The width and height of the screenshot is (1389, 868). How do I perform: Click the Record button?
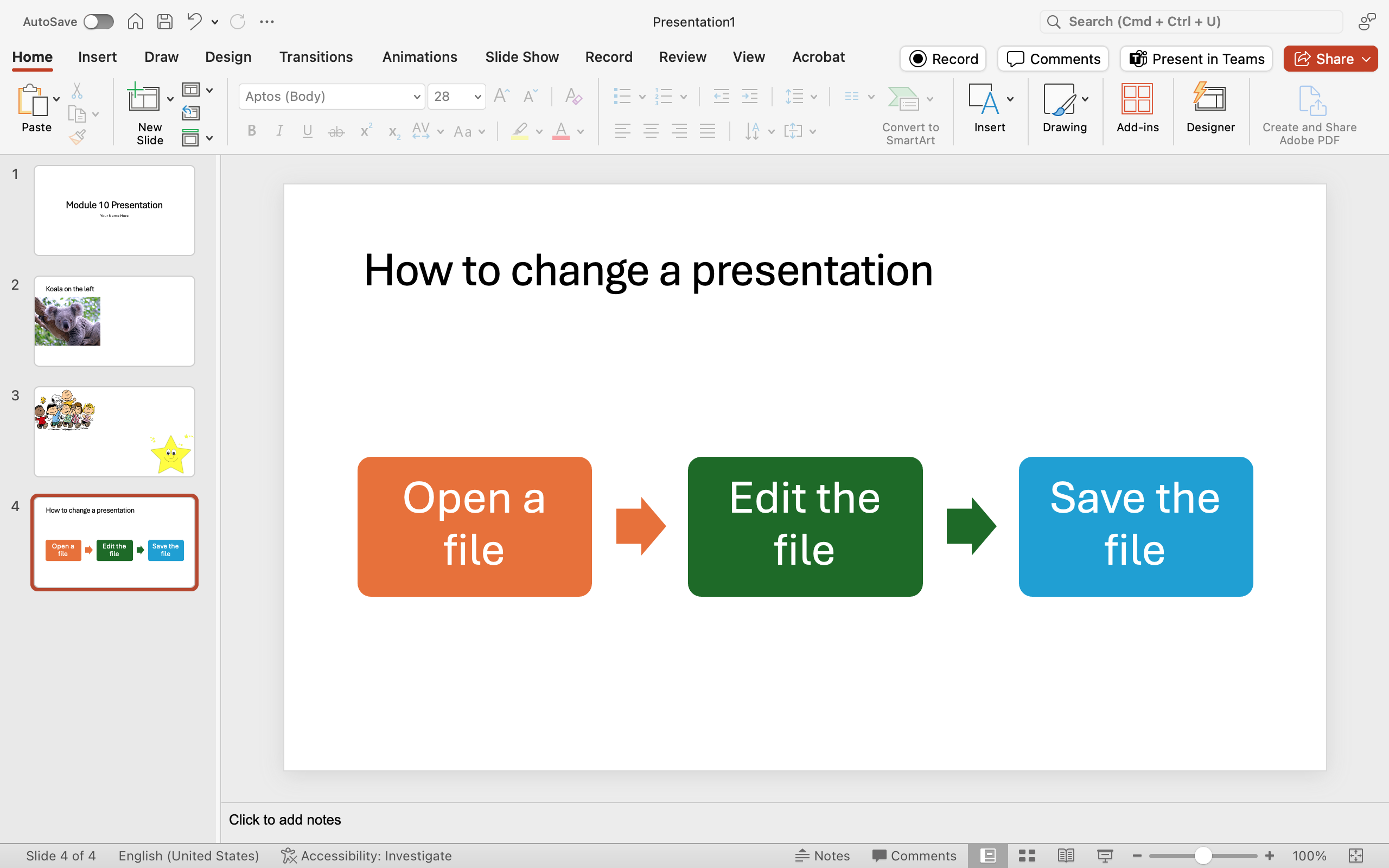point(943,59)
